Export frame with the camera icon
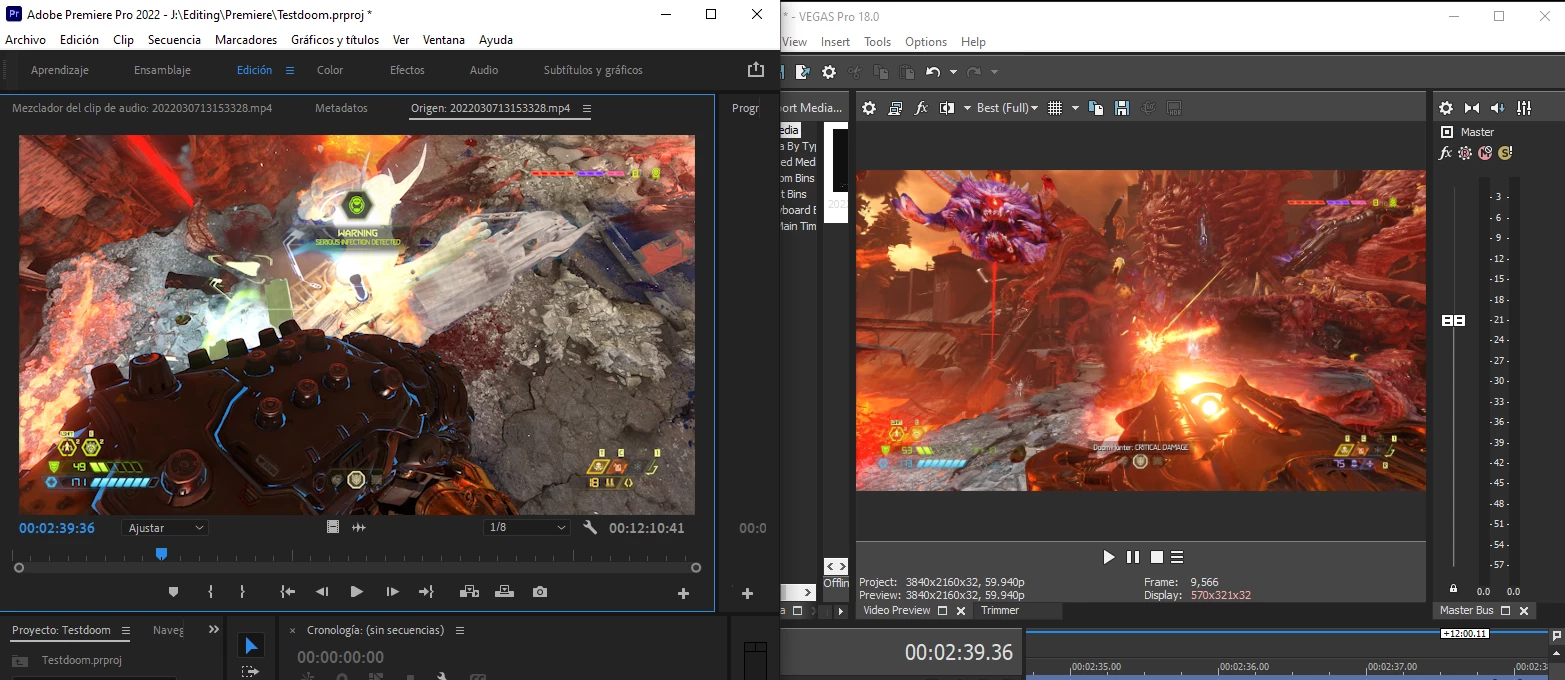 (540, 592)
